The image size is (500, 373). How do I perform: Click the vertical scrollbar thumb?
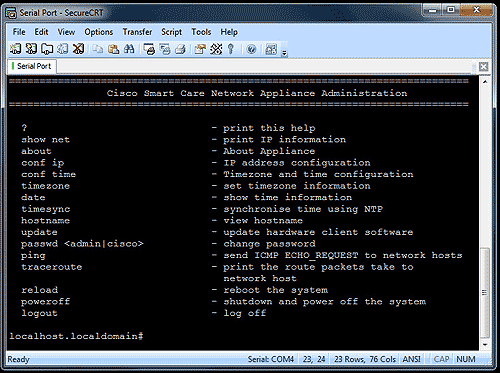(485, 293)
